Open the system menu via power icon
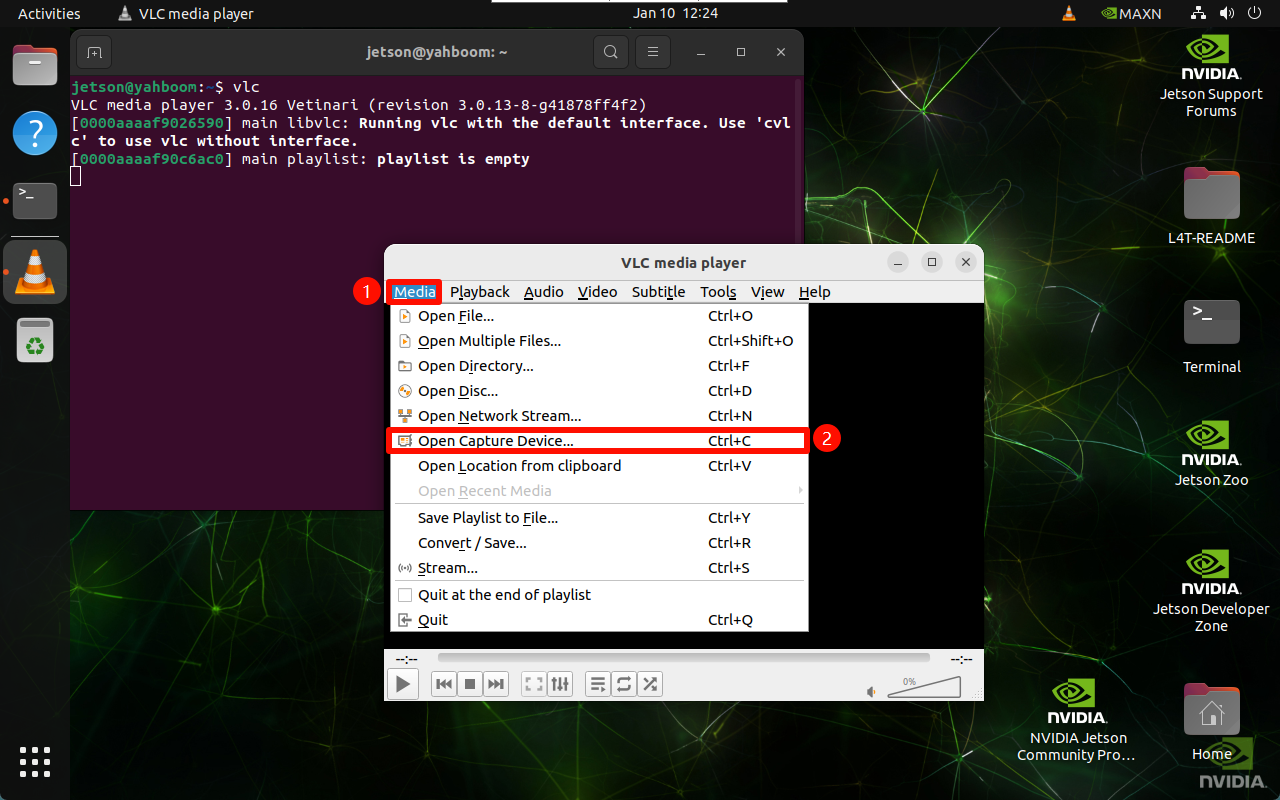 pos(1254,14)
